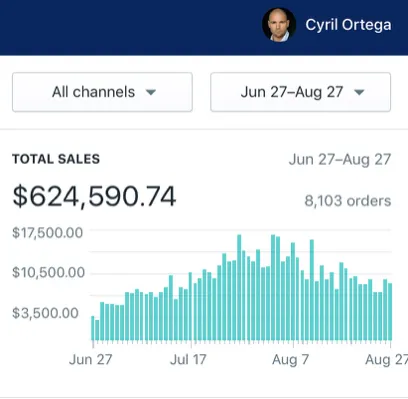
Task: Click the $17,500.00 y-axis label
Action: (47, 233)
